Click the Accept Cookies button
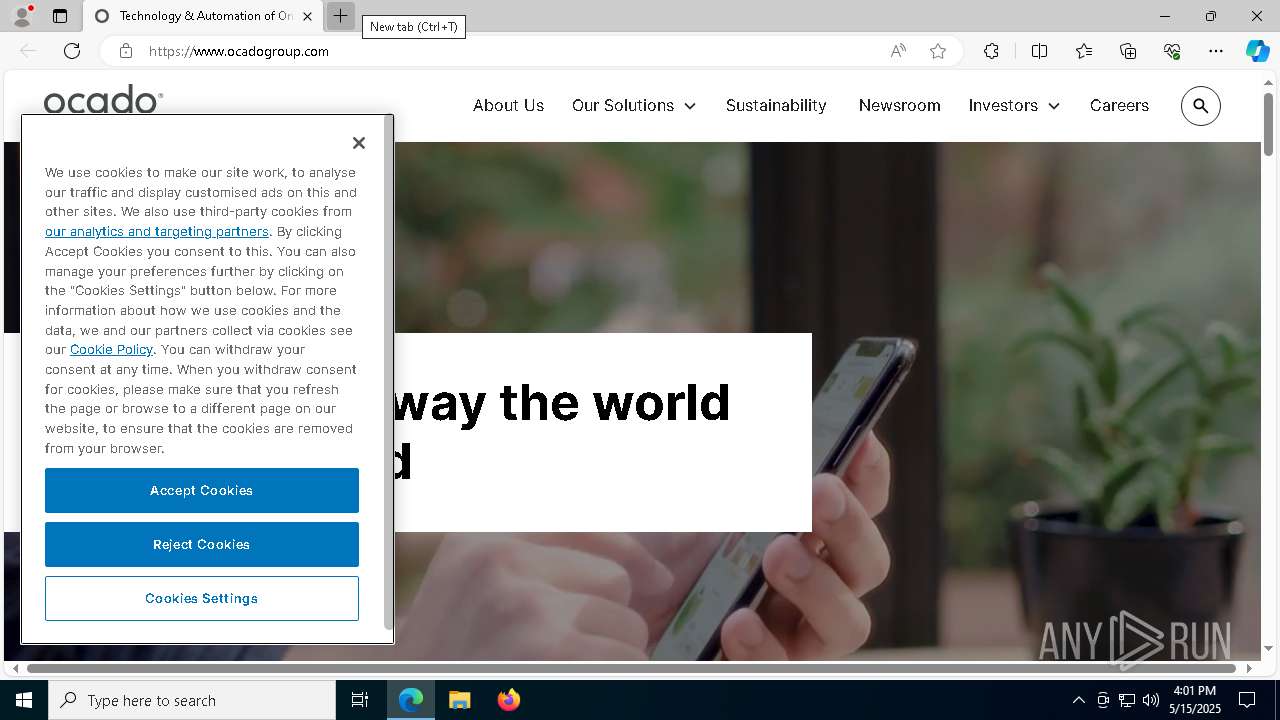Screen dimensions: 1280x720 coord(202,490)
